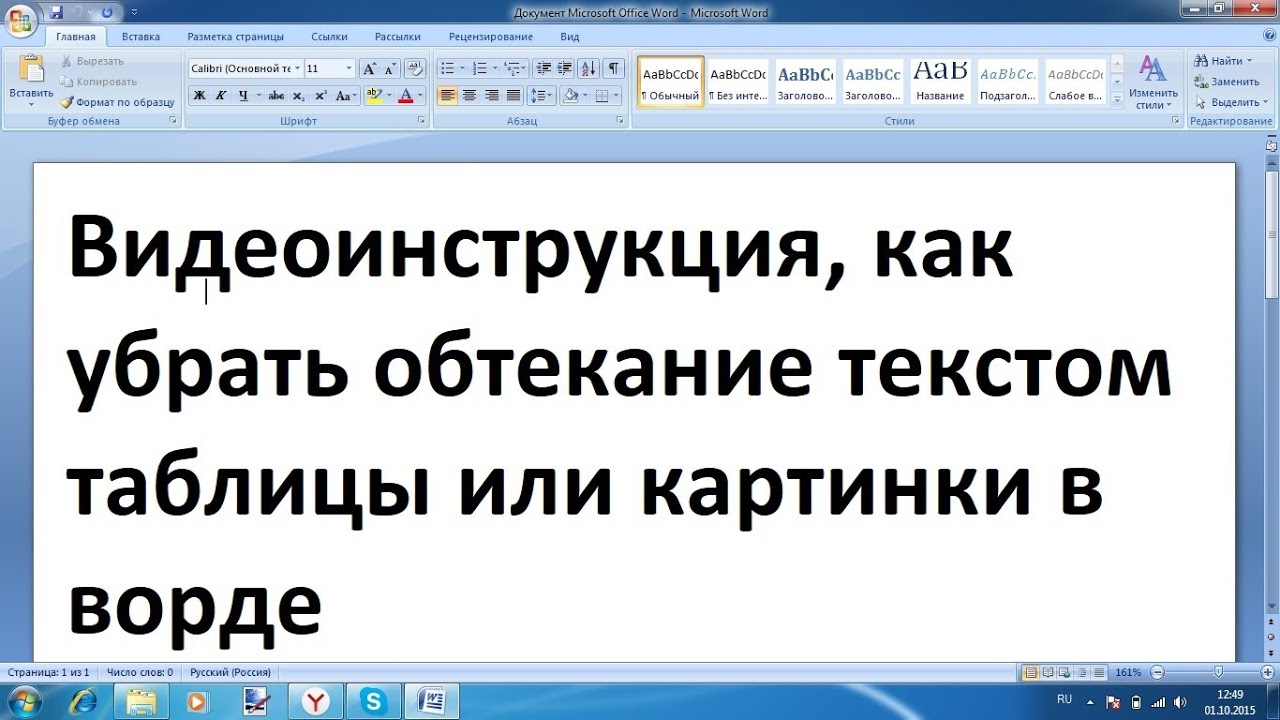This screenshot has width=1280, height=720.
Task: Toggle superscript (x²) formatting
Action: tap(320, 96)
